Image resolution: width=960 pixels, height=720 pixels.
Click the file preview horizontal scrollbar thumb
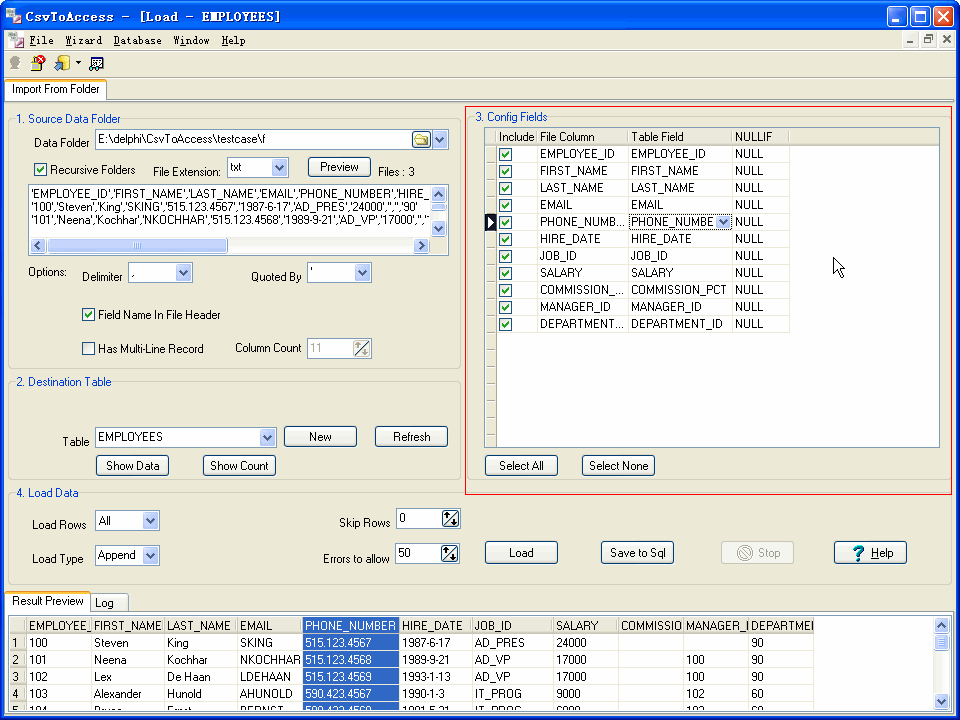point(137,246)
